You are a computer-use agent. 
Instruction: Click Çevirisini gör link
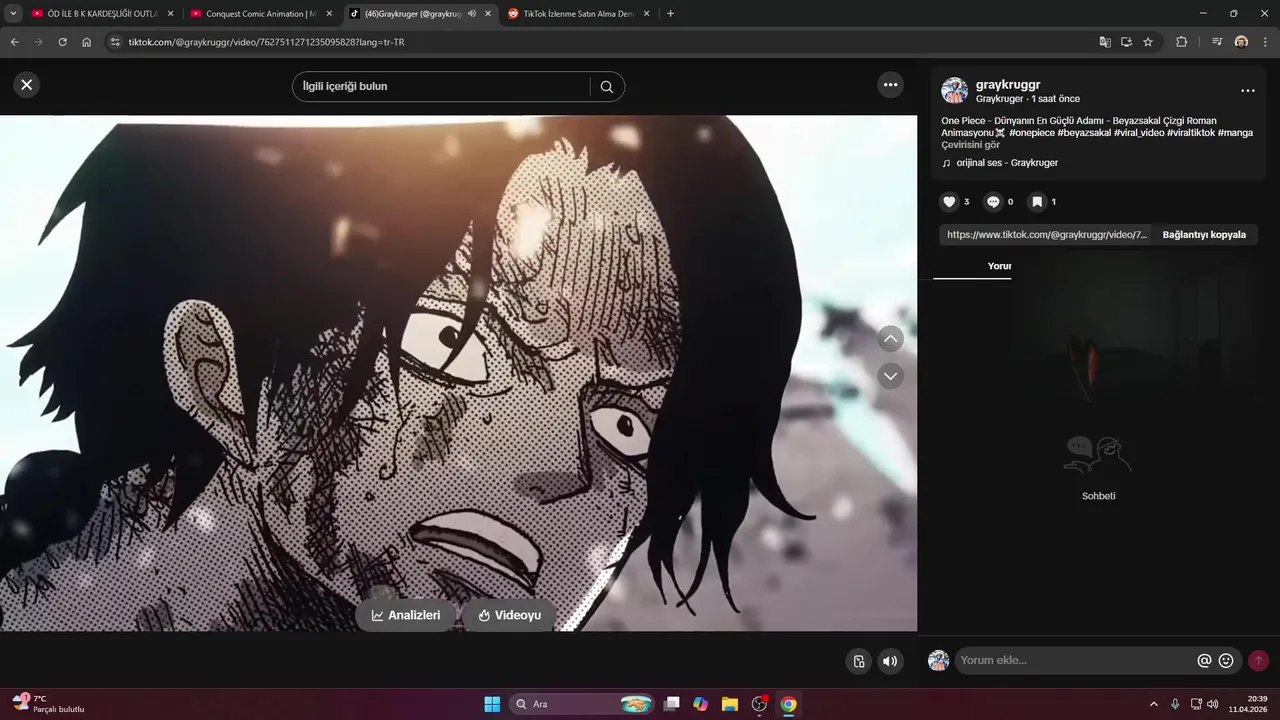pyautogui.click(x=970, y=145)
